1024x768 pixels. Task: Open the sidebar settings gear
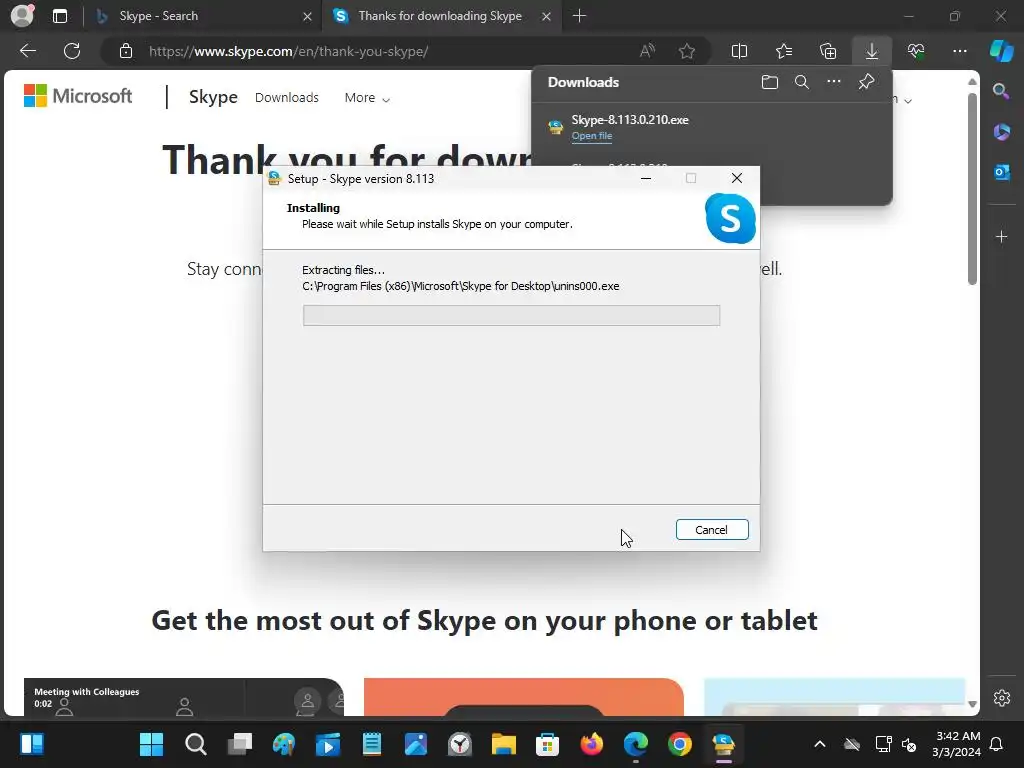coord(1001,698)
